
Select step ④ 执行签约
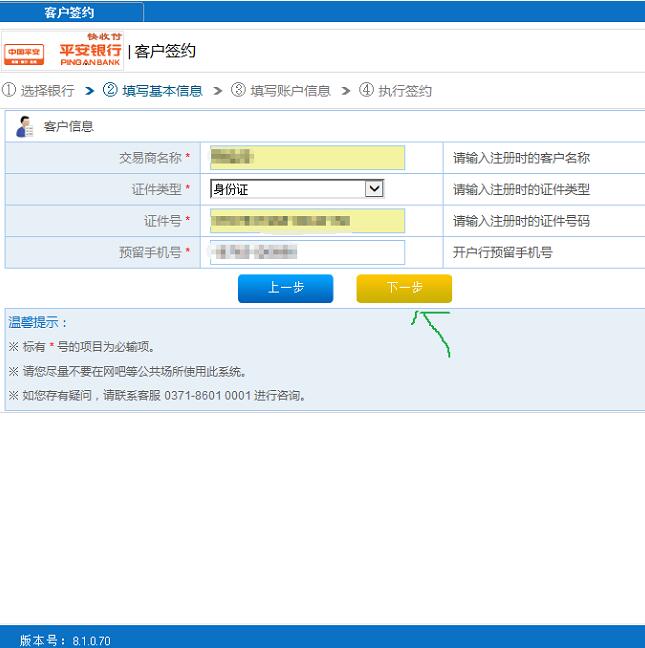pyautogui.click(x=395, y=91)
